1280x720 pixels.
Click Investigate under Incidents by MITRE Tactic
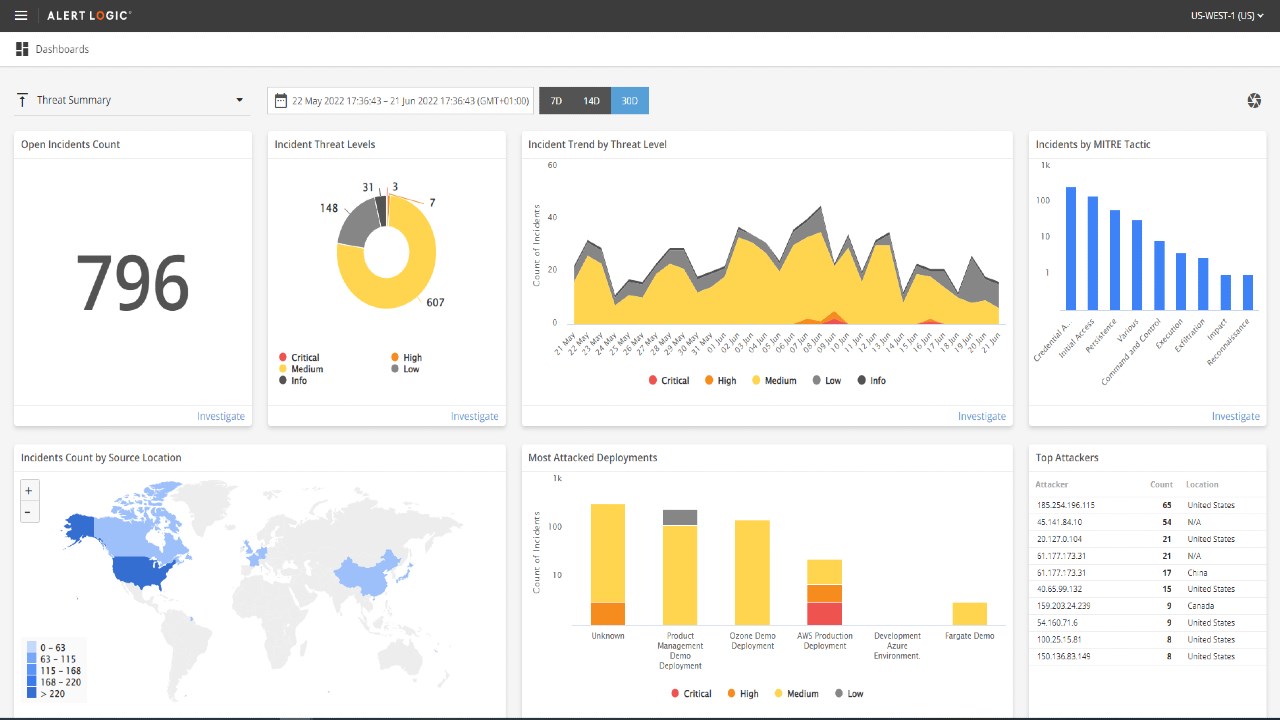(1236, 416)
